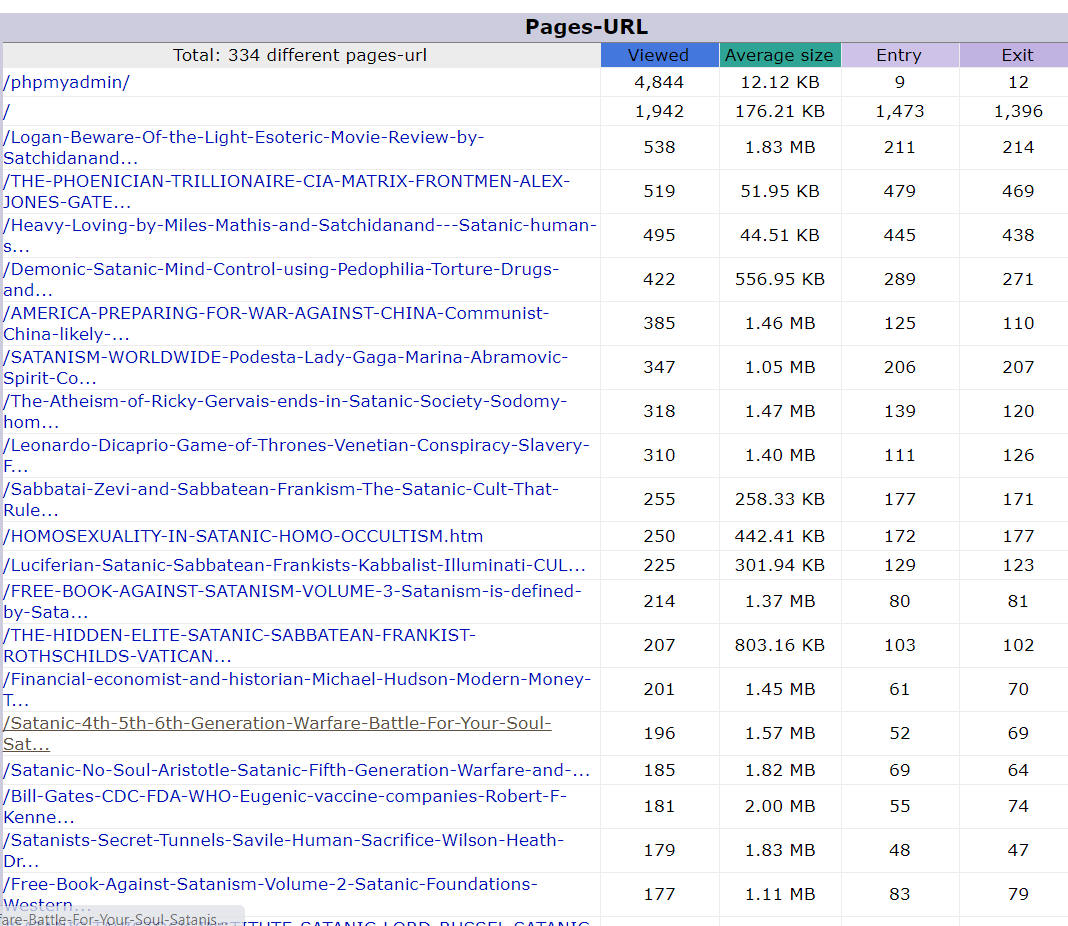The image size is (1068, 926).
Task: Click the exit value "1,396"
Action: (x=1018, y=111)
